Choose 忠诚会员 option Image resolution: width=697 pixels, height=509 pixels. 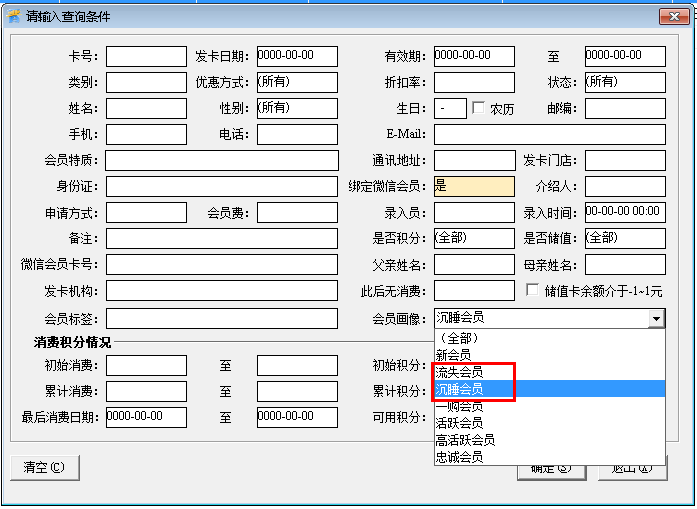pos(460,457)
